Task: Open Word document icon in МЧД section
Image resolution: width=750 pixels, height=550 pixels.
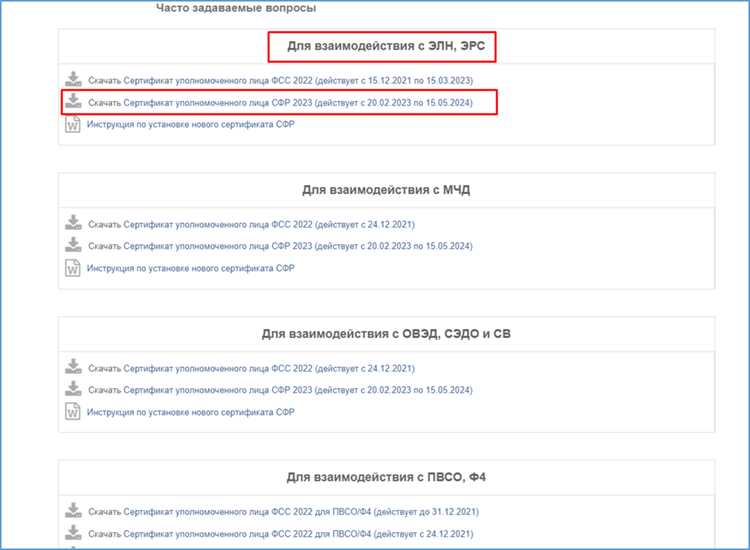Action: [x=72, y=268]
